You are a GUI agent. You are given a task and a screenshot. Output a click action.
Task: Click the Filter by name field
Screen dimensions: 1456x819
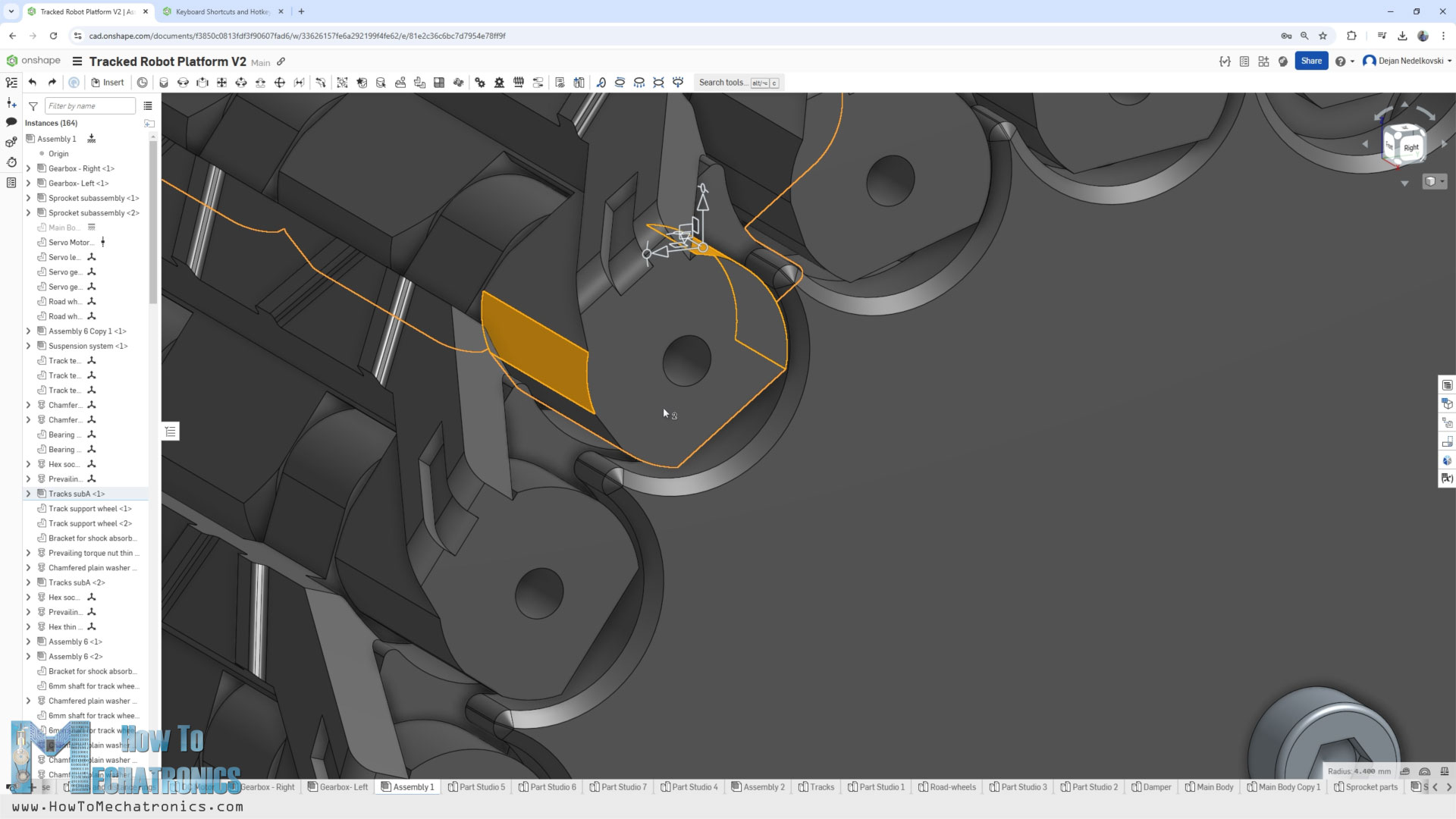(x=89, y=106)
